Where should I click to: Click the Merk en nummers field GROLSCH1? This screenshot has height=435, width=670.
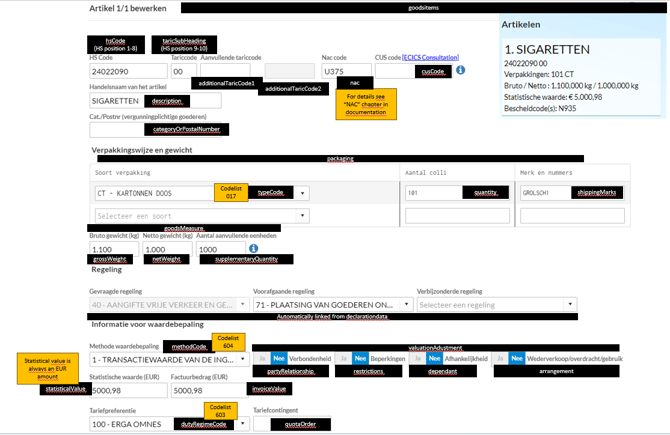(572, 193)
